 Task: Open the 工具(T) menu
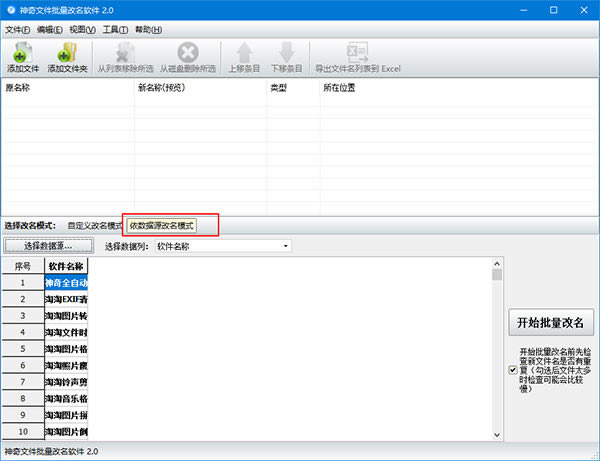tap(115, 29)
